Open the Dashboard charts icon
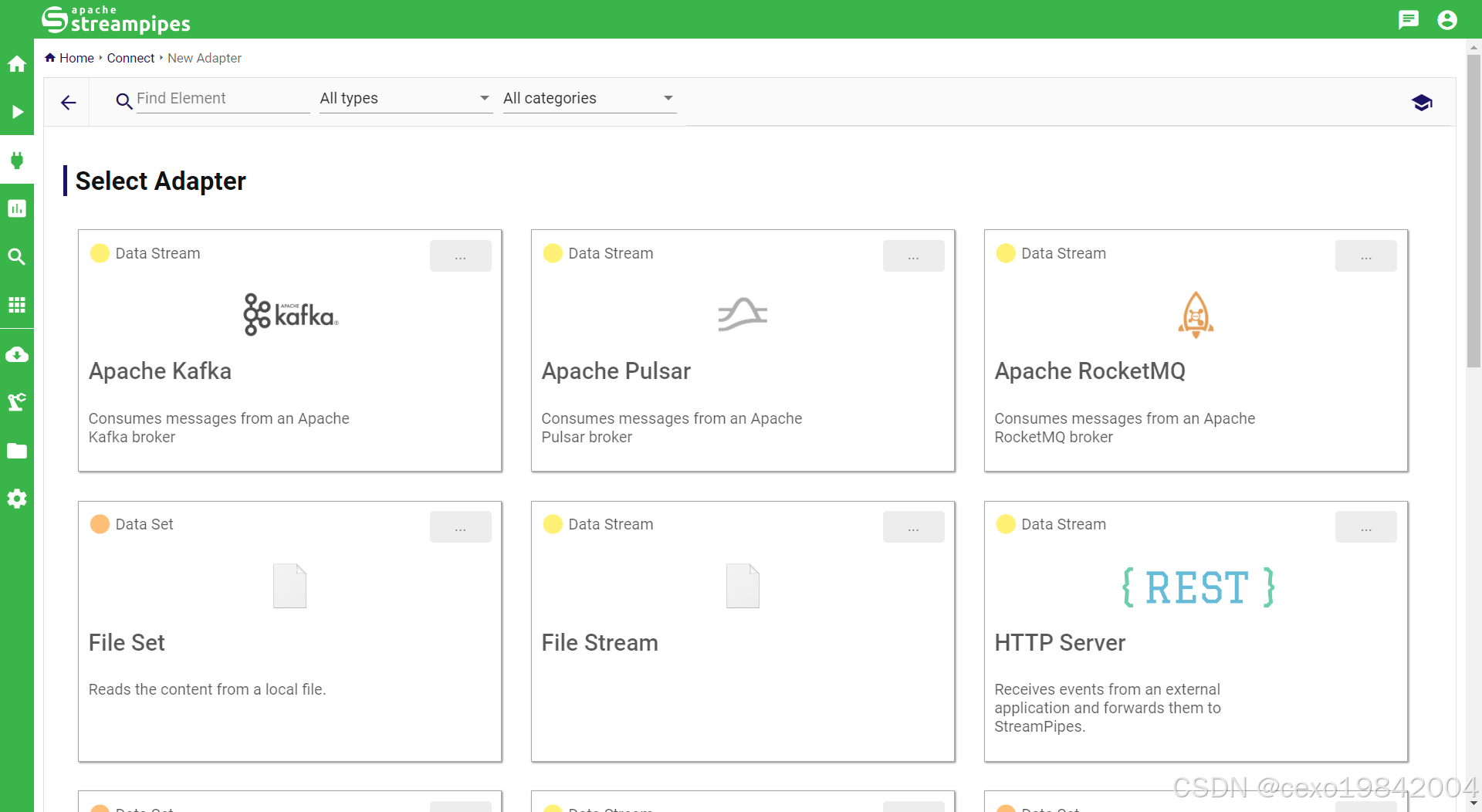Screen dimensions: 1482x812 click(17, 208)
